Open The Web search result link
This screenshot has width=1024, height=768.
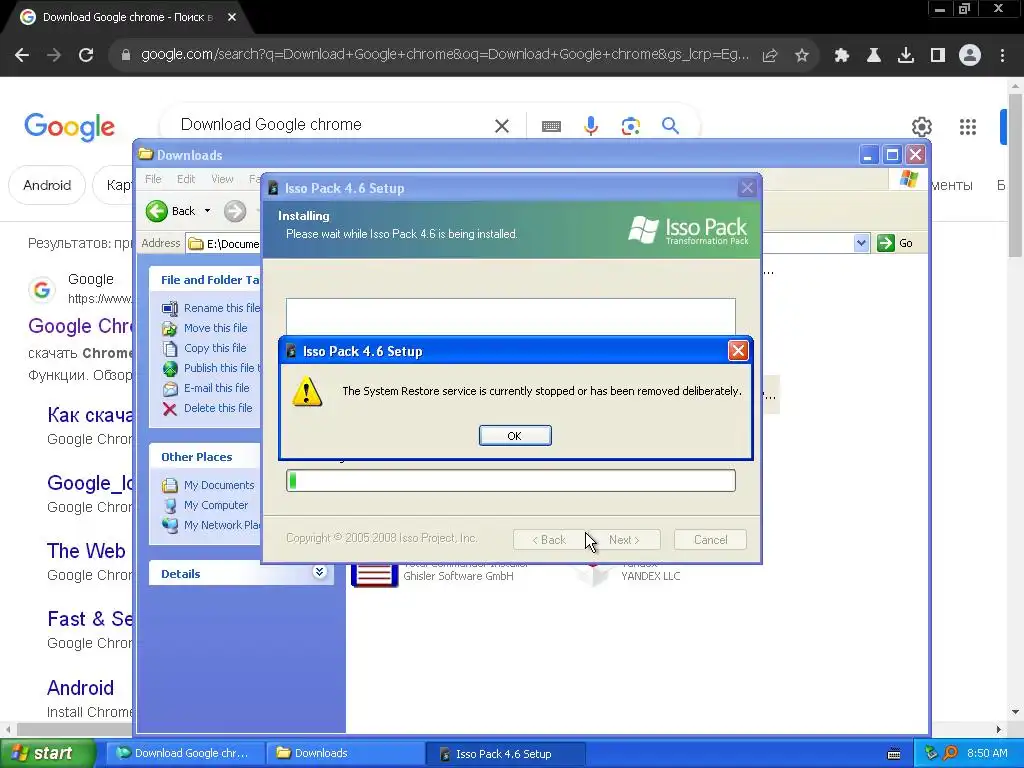(x=86, y=551)
